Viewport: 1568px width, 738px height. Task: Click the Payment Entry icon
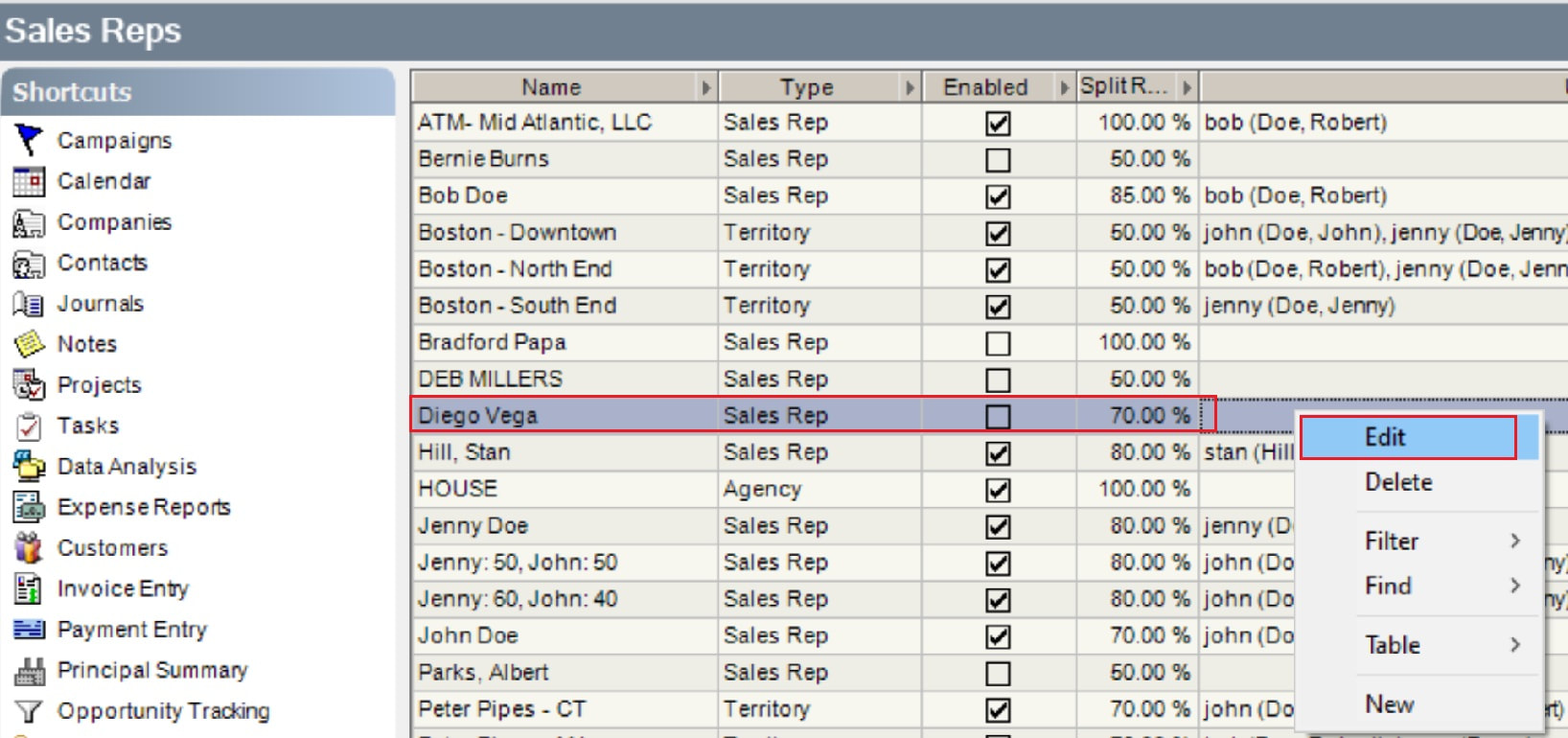29,630
